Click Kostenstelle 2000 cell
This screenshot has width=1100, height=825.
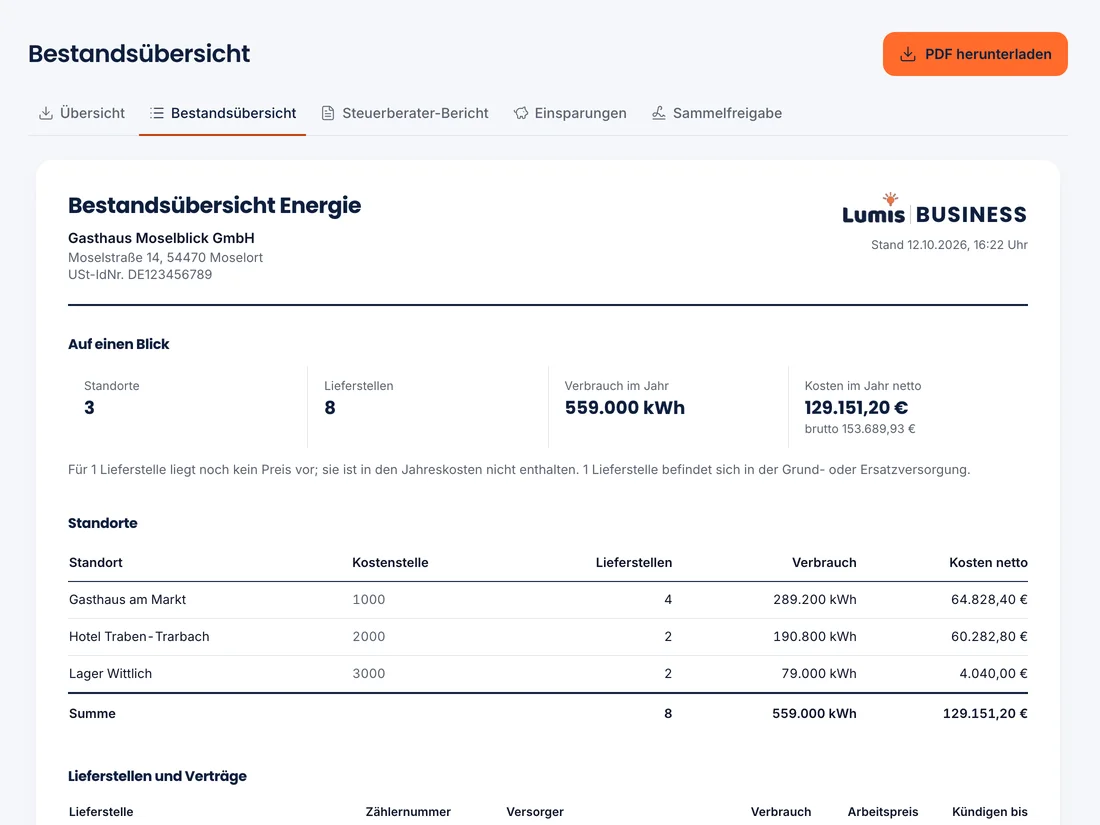[x=368, y=637]
